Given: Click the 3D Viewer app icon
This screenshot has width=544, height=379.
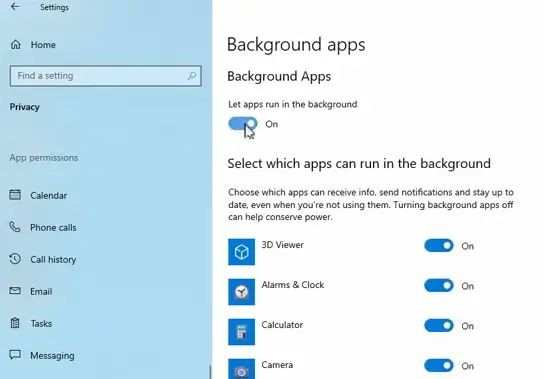Looking at the screenshot, I should point(241,252).
